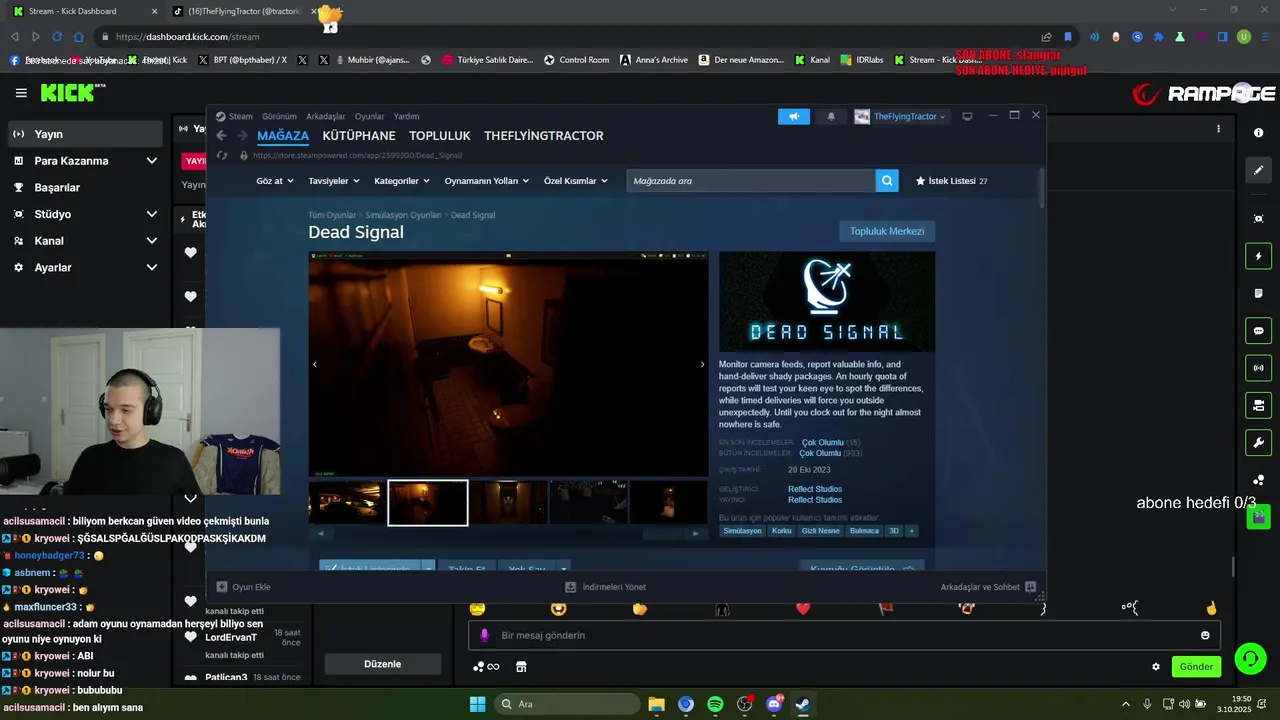1280x720 pixels.
Task: Enter Steam Big Picture mode via monitor icon
Action: point(967,116)
